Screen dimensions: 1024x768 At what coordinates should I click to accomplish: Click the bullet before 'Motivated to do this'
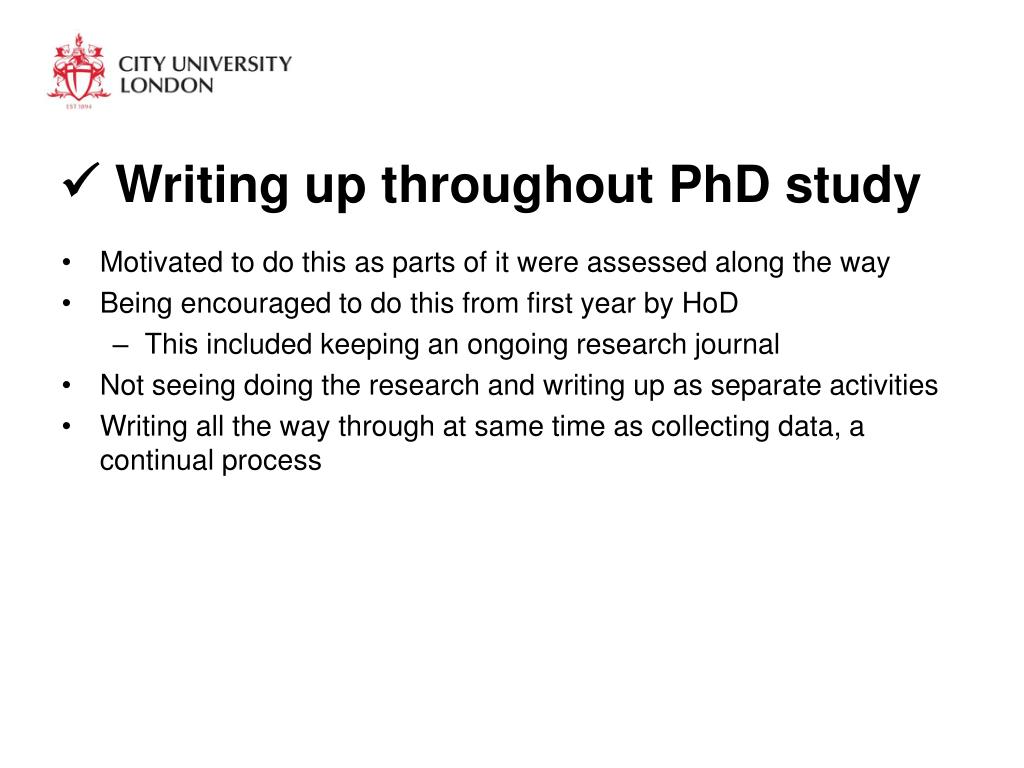click(66, 263)
